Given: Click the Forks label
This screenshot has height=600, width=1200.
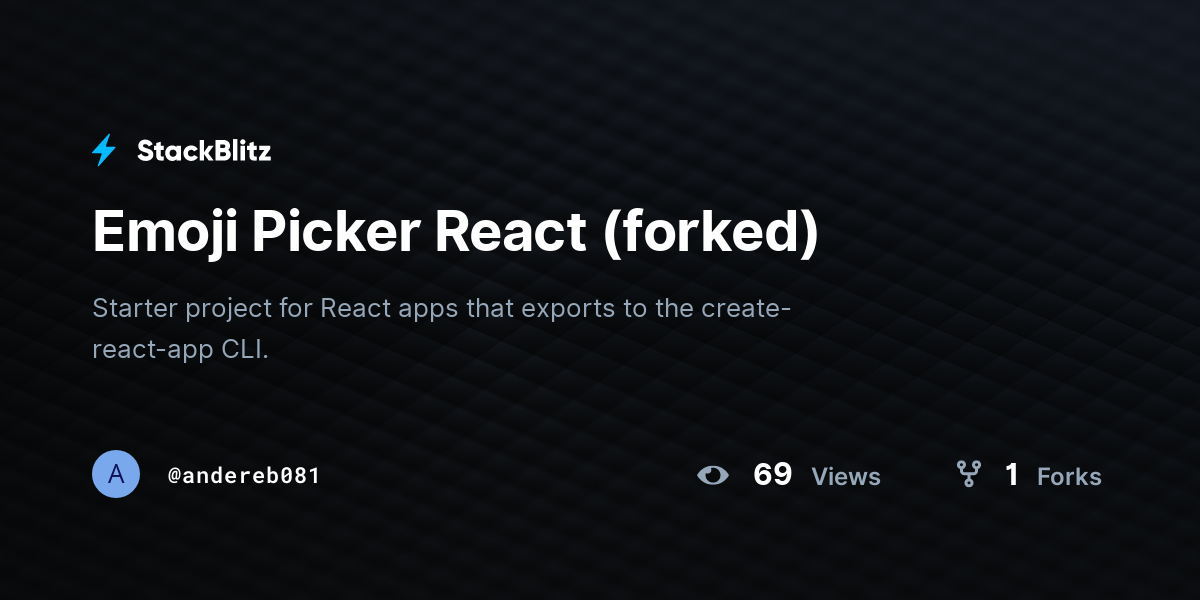Looking at the screenshot, I should click(1069, 477).
